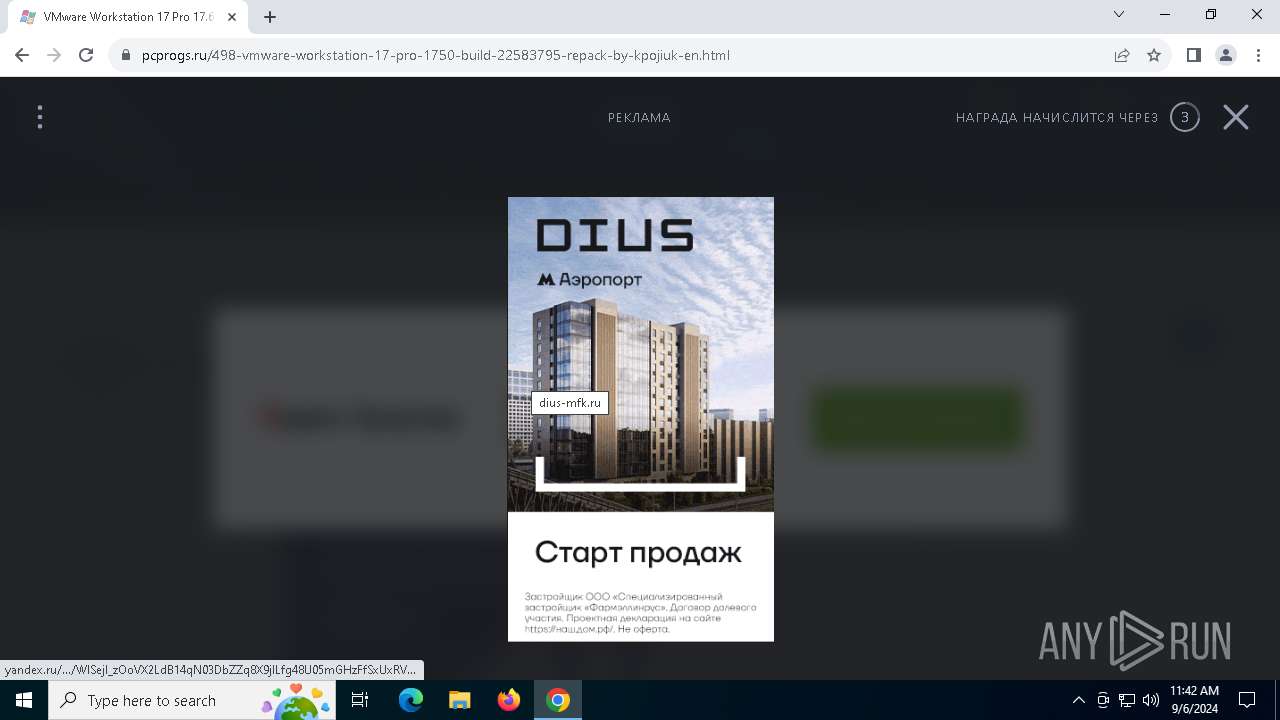This screenshot has height=720, width=1280.
Task: Open the volume tray icon
Action: pos(1151,700)
